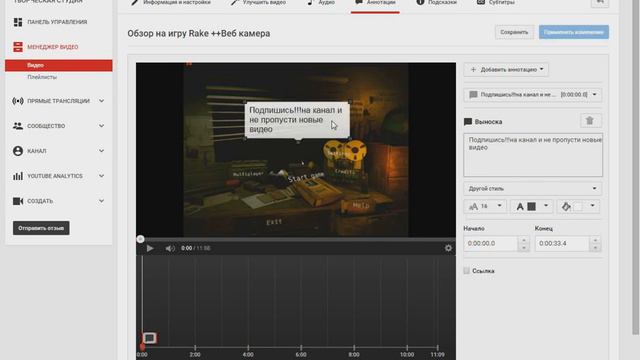Click the YouTube Analytics bar chart icon
The image size is (640, 360).
(x=18, y=176)
